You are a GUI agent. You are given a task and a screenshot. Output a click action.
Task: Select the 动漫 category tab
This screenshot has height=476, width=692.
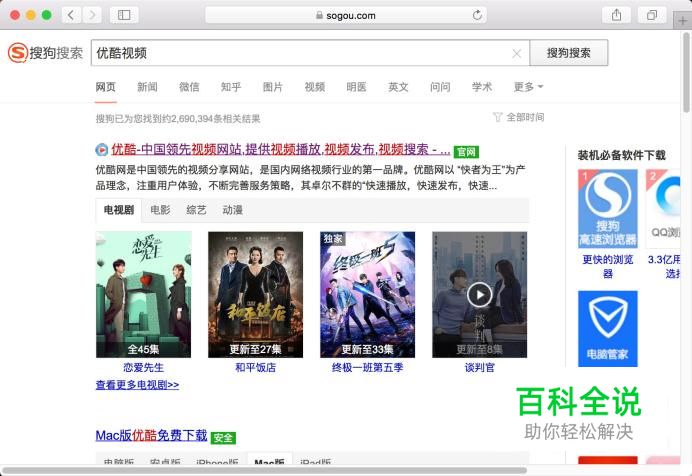point(233,210)
